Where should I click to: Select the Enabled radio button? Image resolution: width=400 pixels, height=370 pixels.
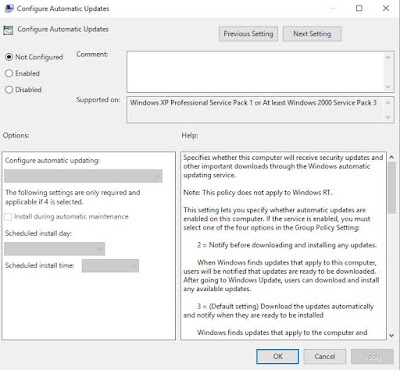[9, 73]
